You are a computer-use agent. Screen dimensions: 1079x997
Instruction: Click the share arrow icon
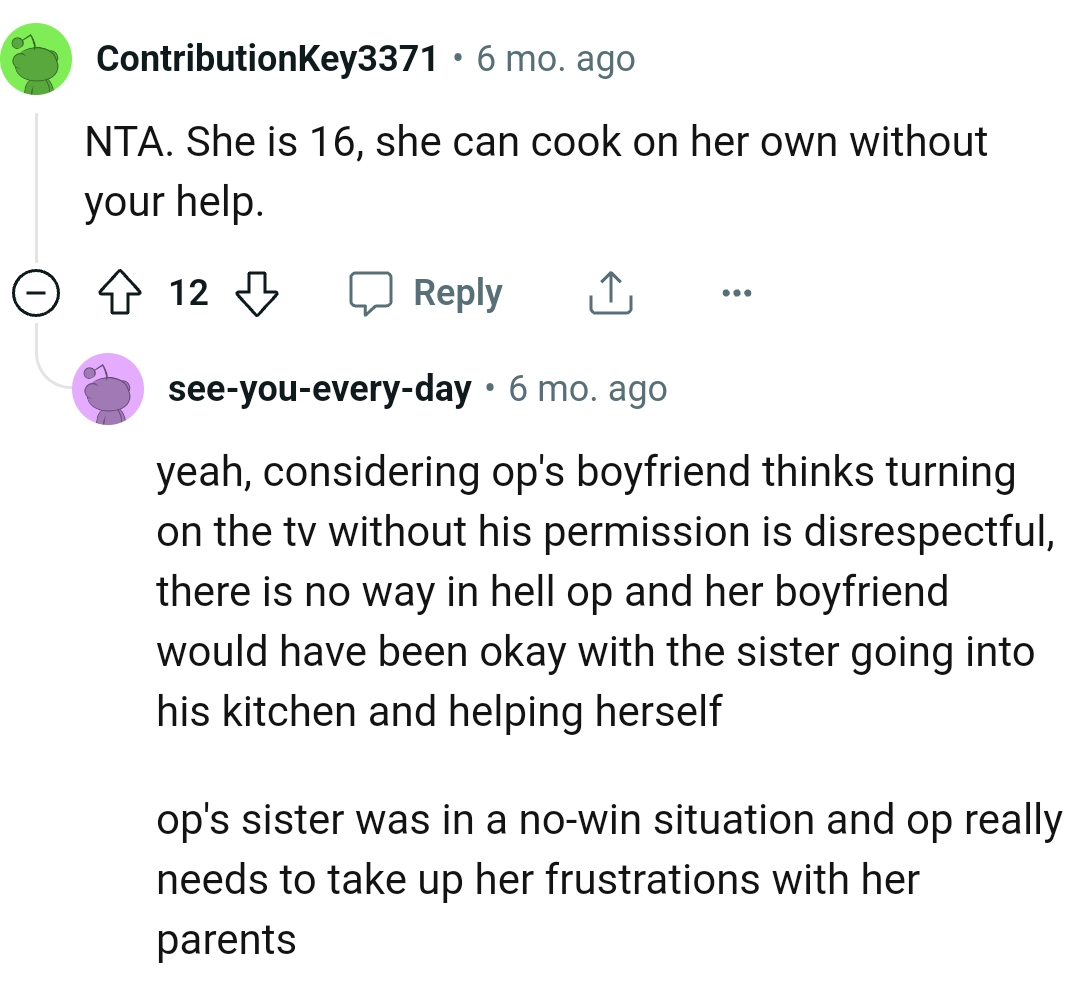click(609, 293)
